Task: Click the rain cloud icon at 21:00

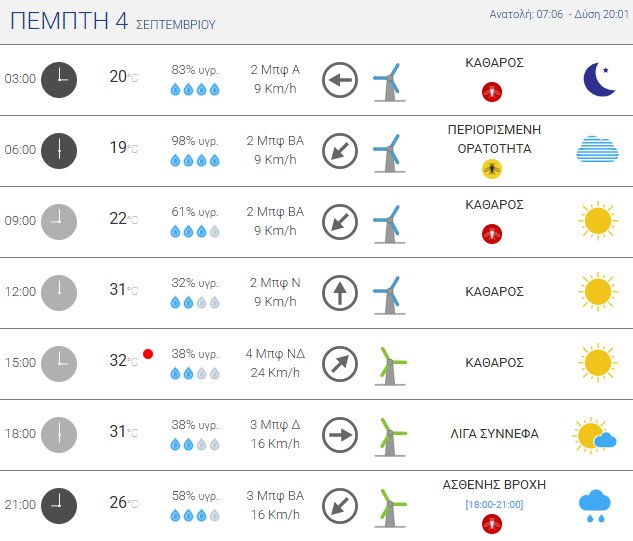Action: click(x=596, y=505)
